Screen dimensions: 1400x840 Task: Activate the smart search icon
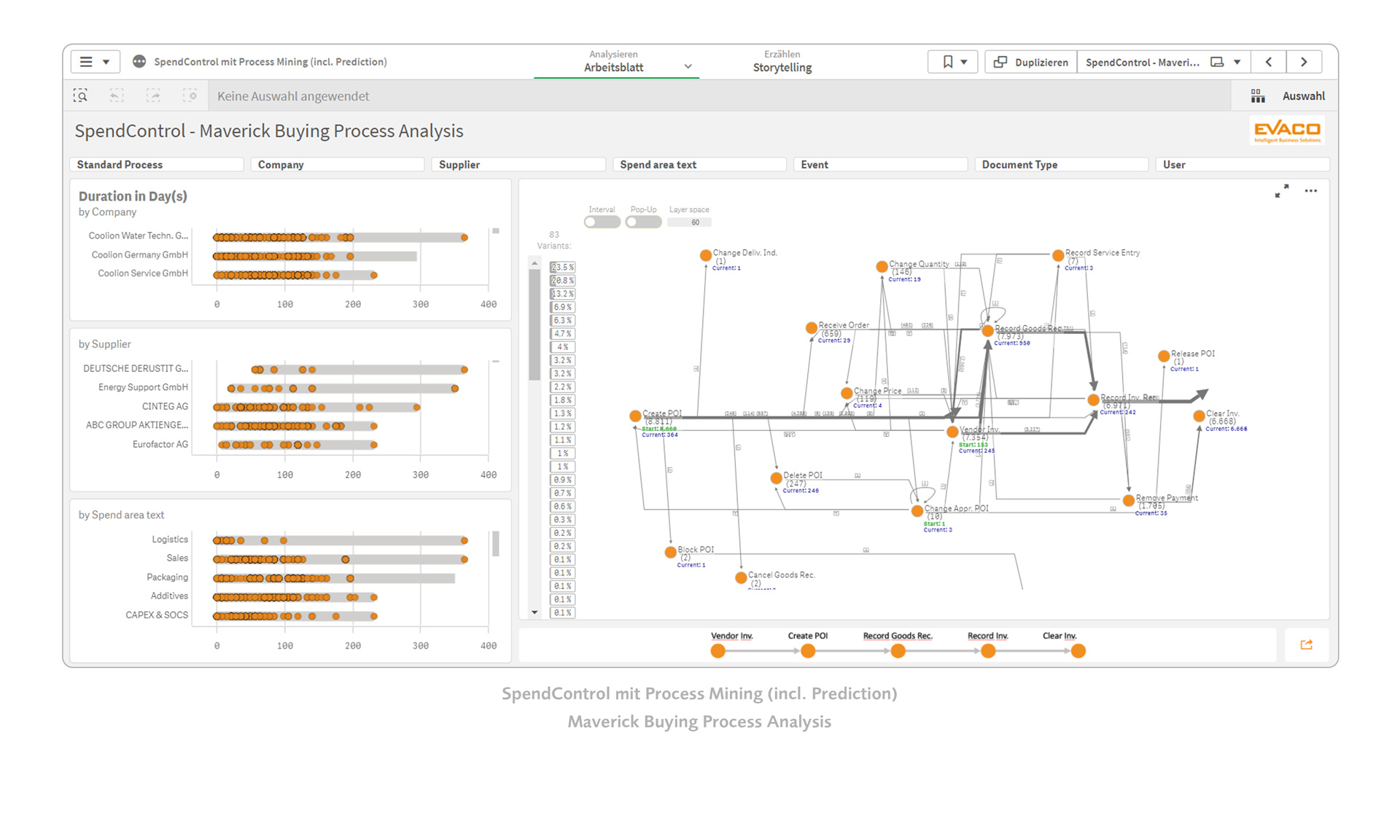tap(80, 96)
